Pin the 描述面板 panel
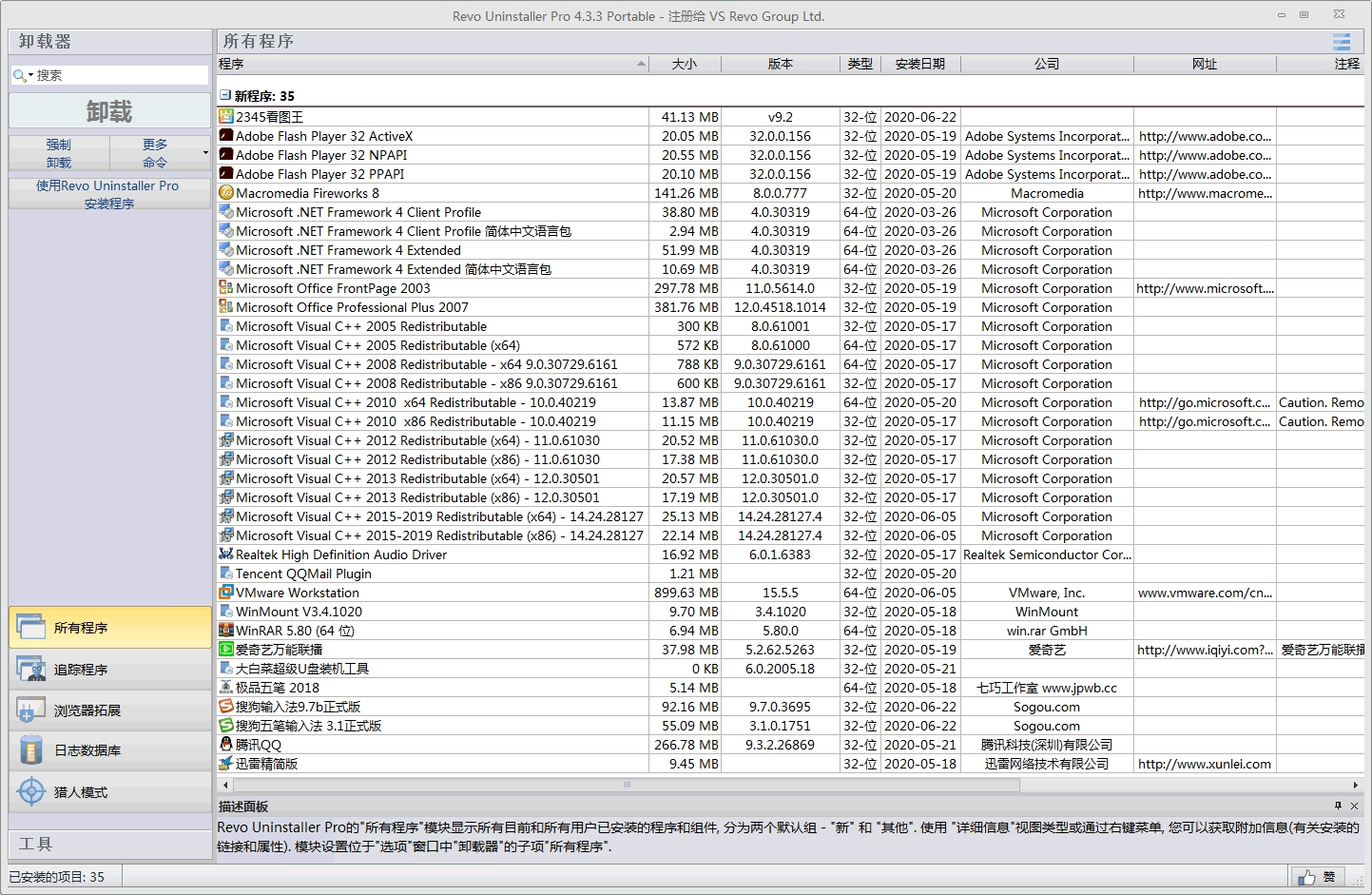The height and width of the screenshot is (895, 1372). (x=1338, y=806)
